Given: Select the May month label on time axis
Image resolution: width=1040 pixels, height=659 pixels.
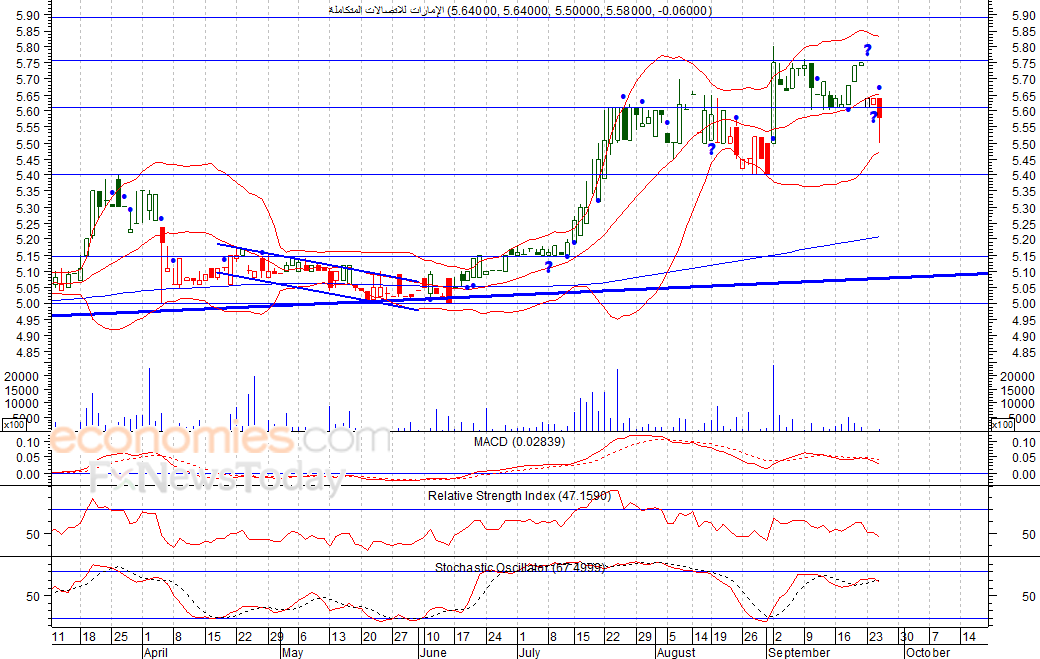Looking at the screenshot, I should tap(292, 652).
